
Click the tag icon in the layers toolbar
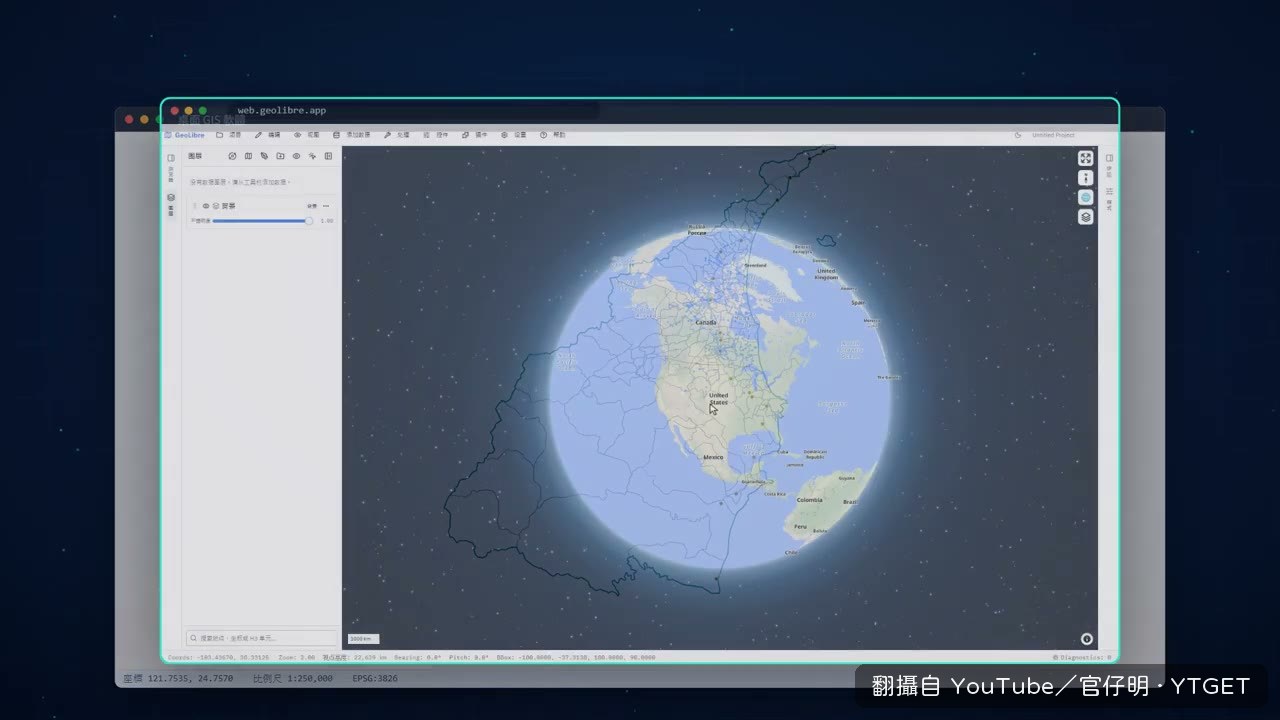pos(264,156)
